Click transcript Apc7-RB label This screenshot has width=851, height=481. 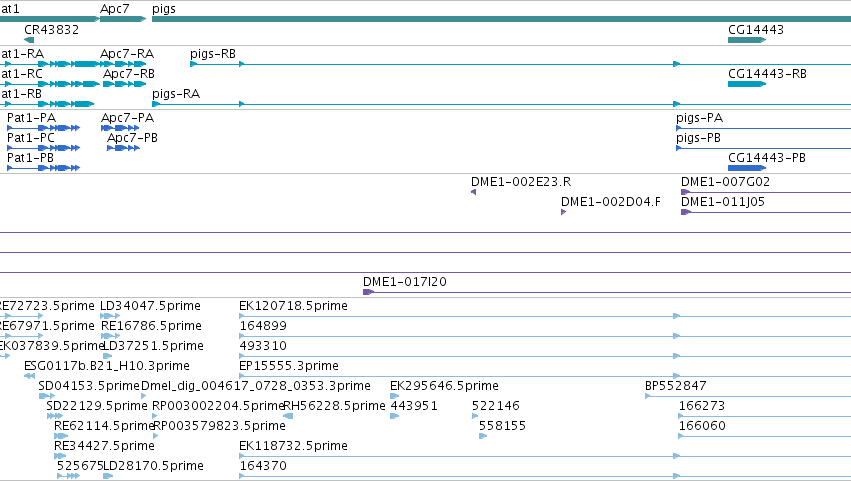coord(129,73)
